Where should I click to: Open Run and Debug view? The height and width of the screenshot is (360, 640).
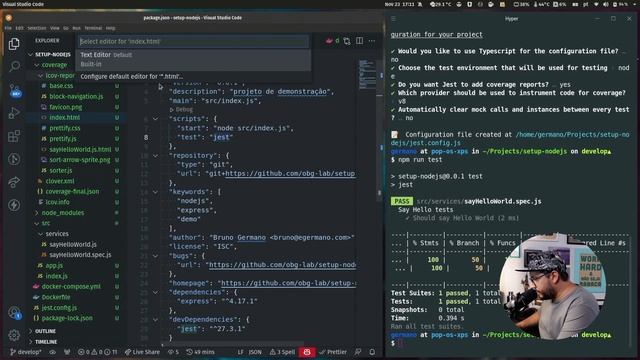coord(14,113)
